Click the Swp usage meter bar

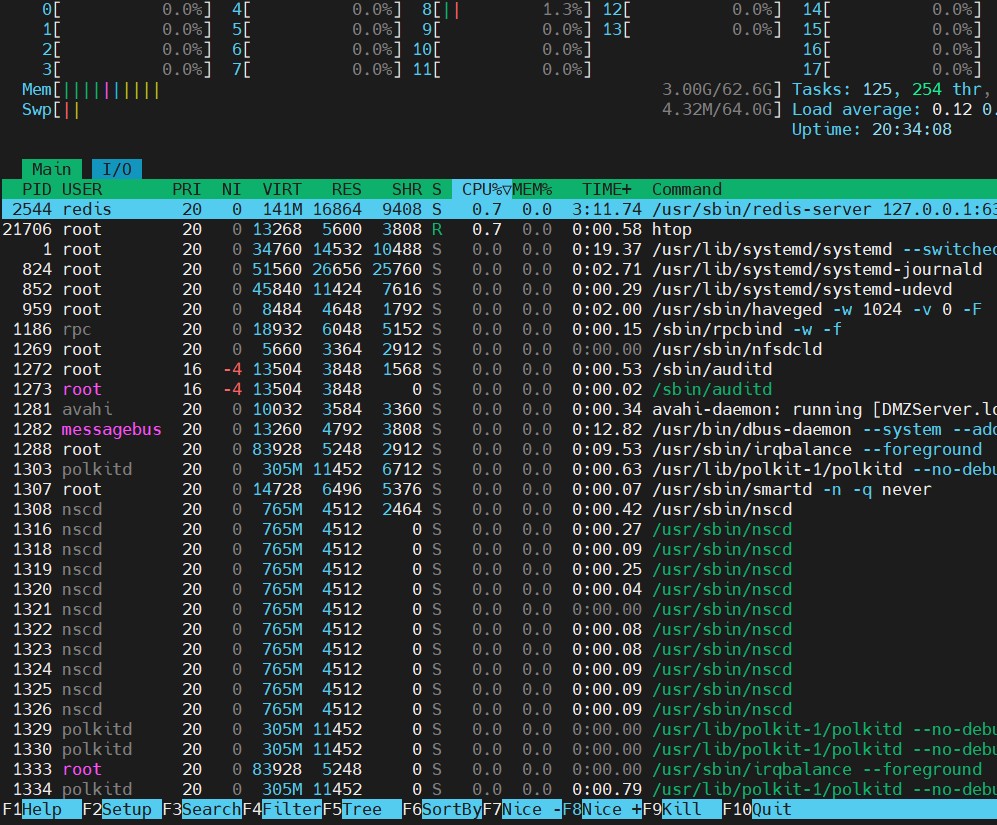401,109
